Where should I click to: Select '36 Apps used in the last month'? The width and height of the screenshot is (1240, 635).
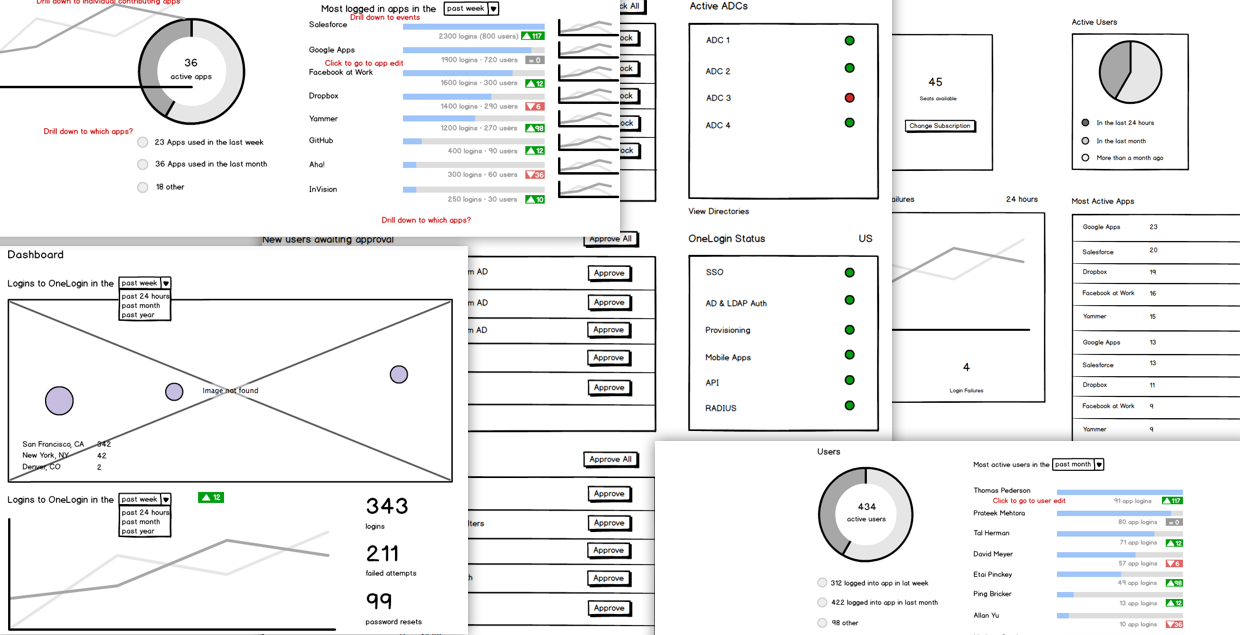143,164
